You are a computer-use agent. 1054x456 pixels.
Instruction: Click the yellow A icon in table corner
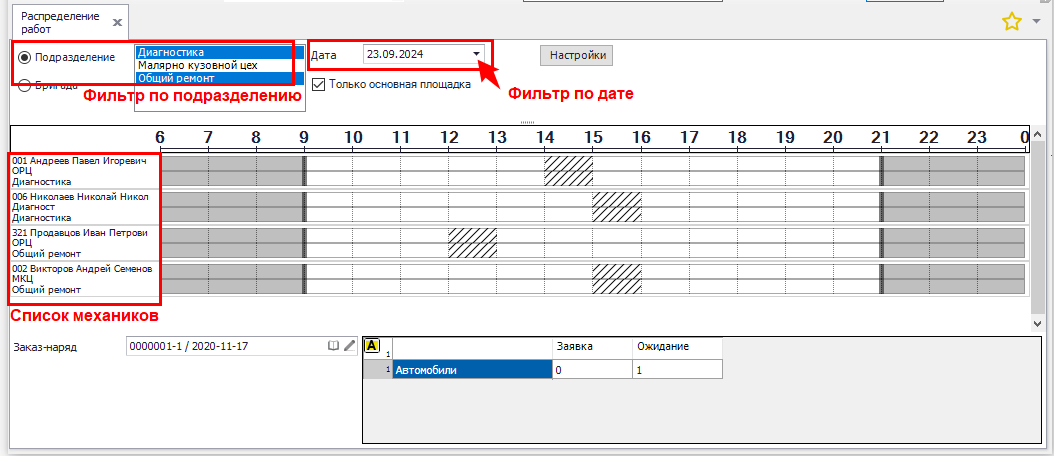pos(373,346)
